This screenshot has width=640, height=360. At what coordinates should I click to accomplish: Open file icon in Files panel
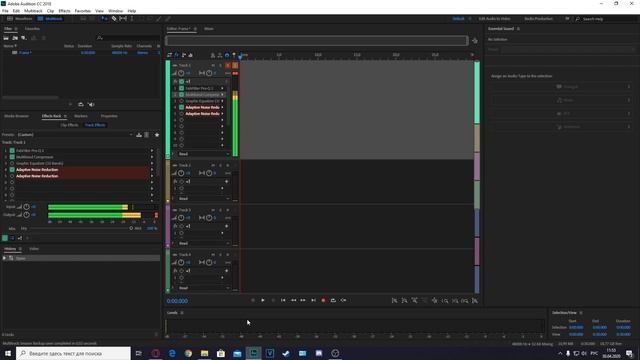[x=6, y=38]
